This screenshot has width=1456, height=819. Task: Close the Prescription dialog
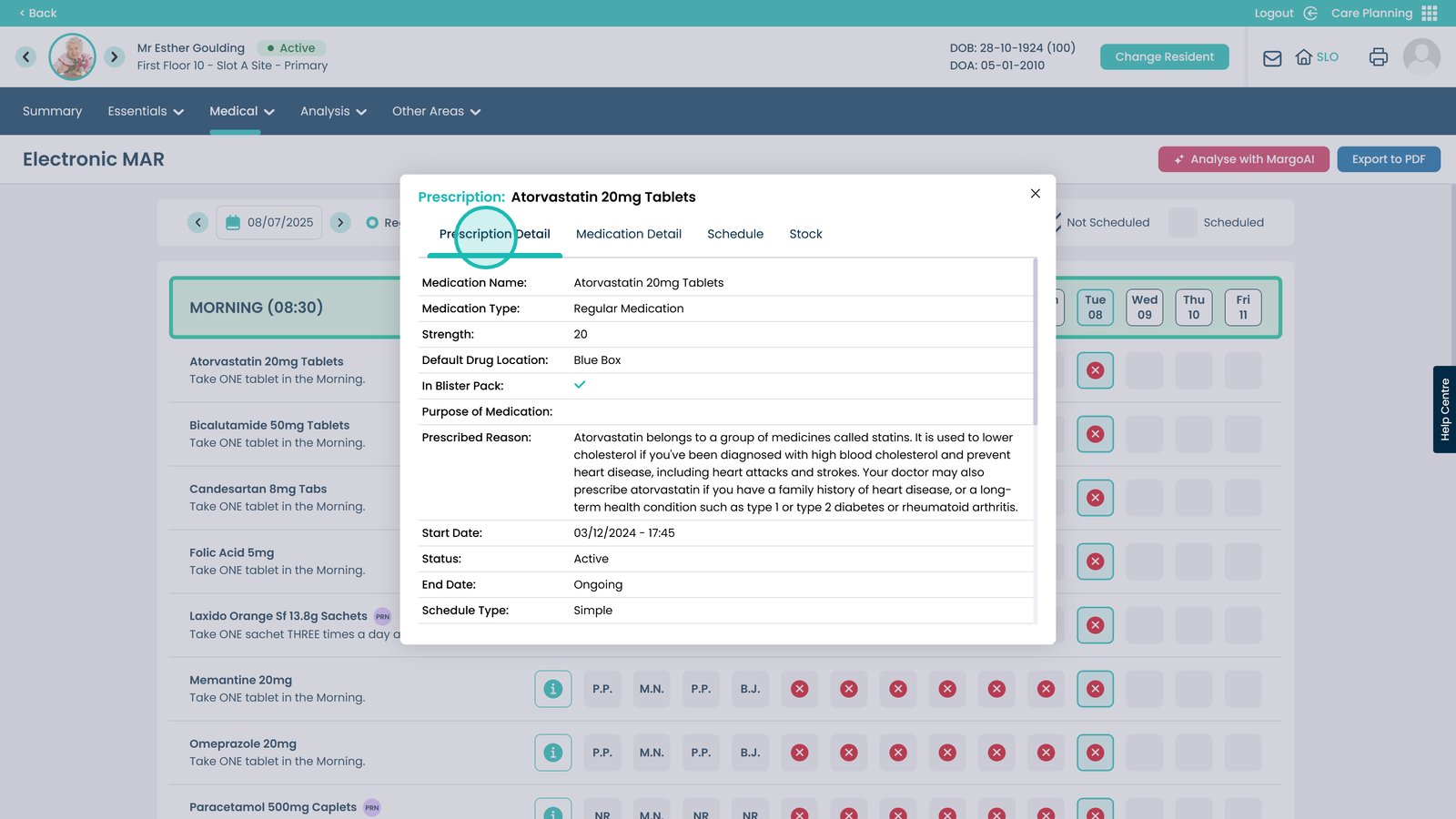(1035, 194)
